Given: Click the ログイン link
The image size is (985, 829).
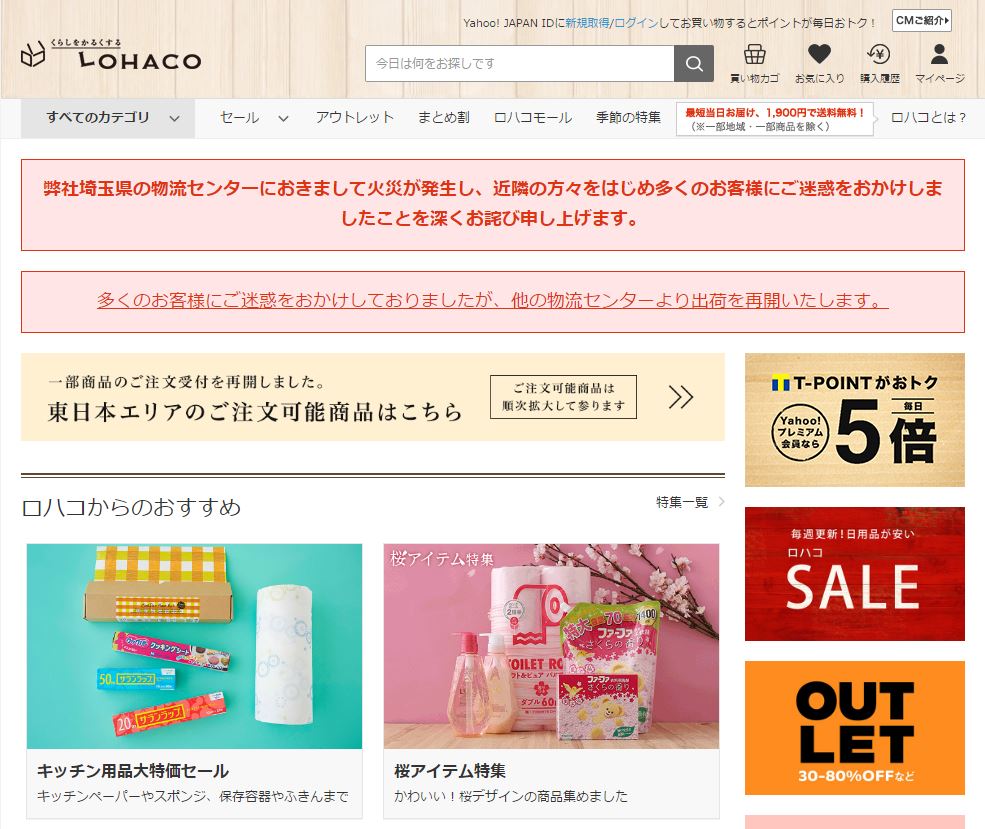Looking at the screenshot, I should pos(636,23).
